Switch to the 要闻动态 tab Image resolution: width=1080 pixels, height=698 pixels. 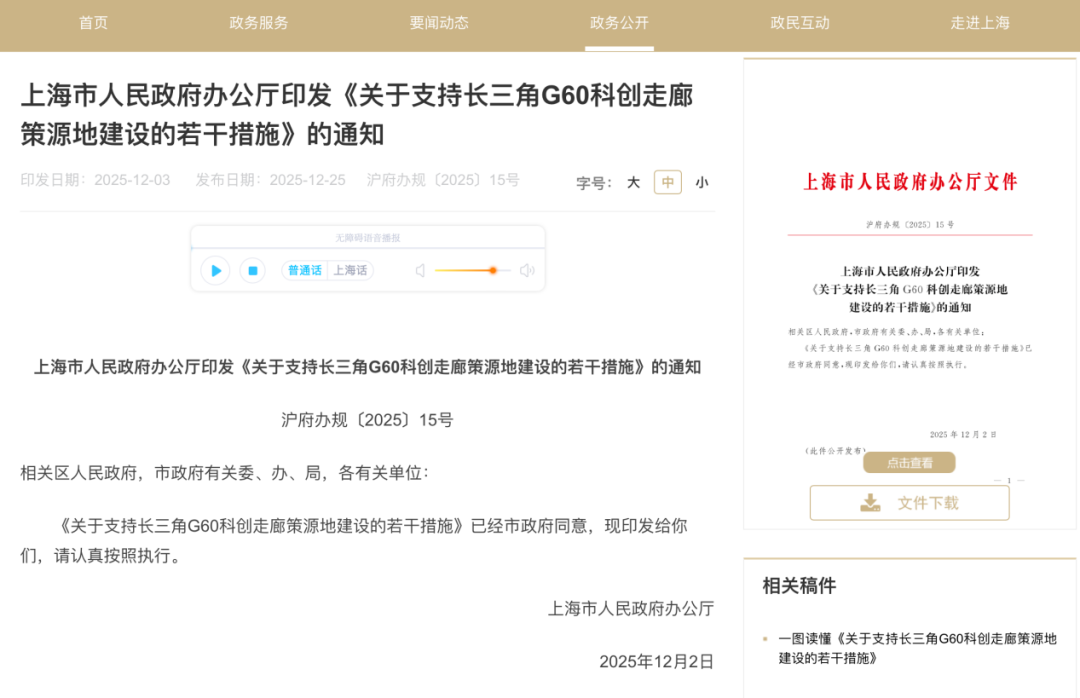click(439, 23)
